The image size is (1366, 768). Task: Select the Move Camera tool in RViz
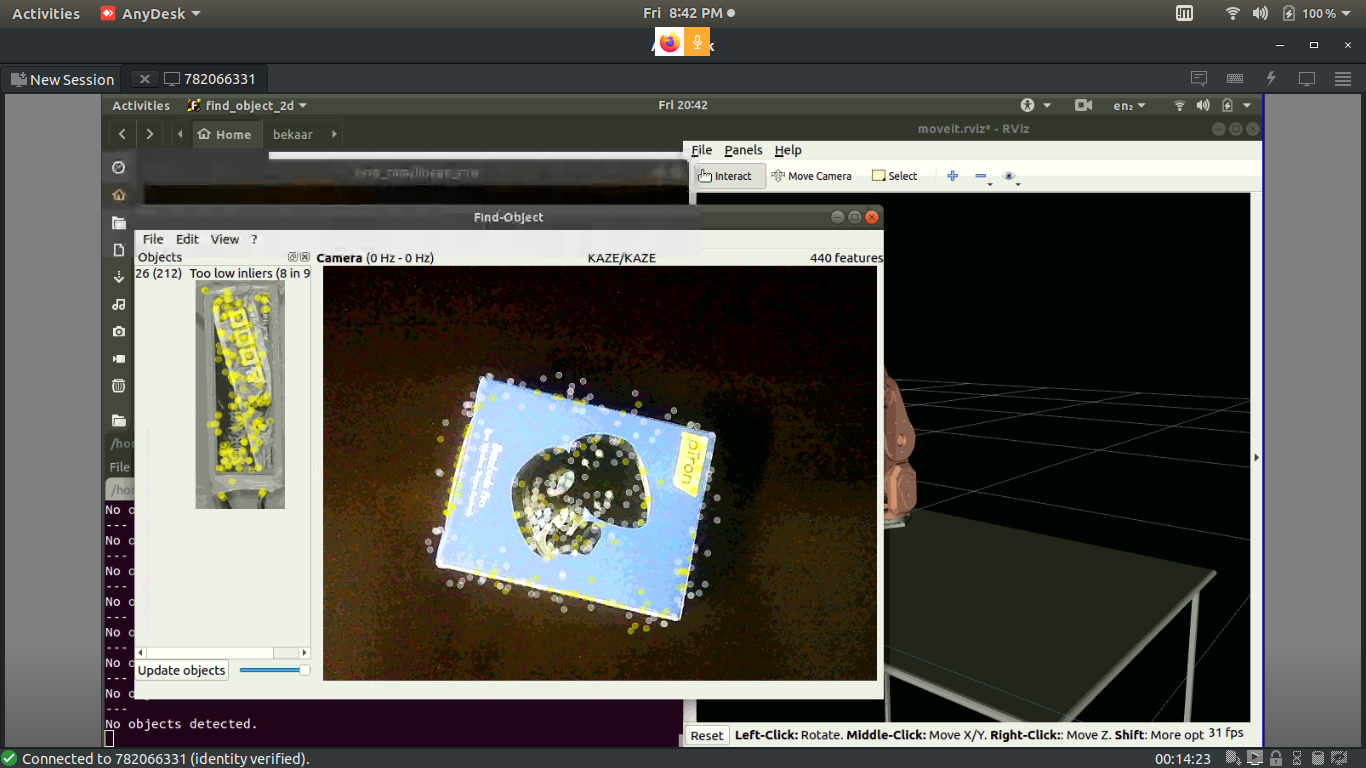point(811,176)
